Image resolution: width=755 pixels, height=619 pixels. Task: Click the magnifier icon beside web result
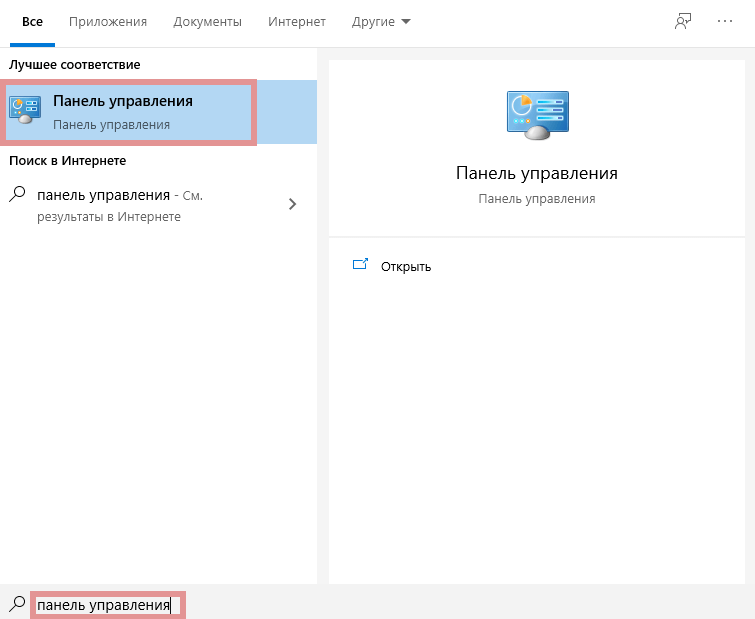tap(17, 194)
